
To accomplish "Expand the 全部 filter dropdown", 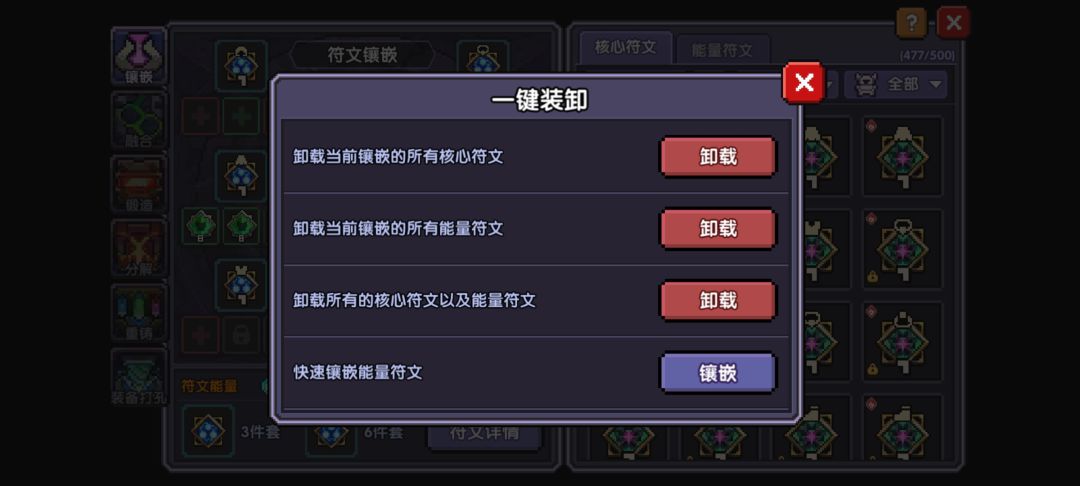I will click(x=896, y=85).
